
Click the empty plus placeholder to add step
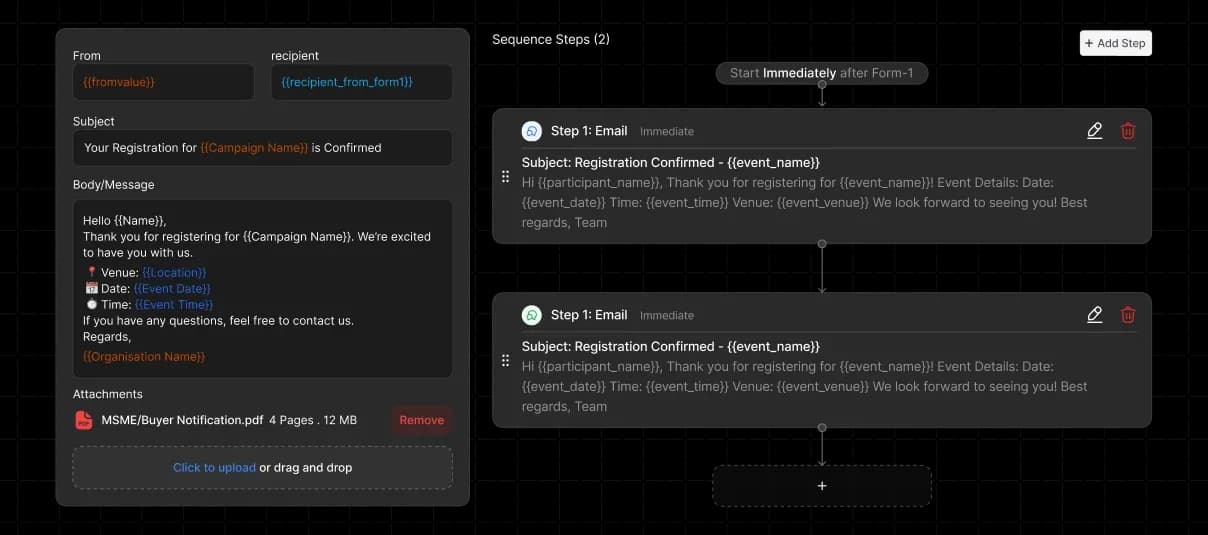[822, 486]
